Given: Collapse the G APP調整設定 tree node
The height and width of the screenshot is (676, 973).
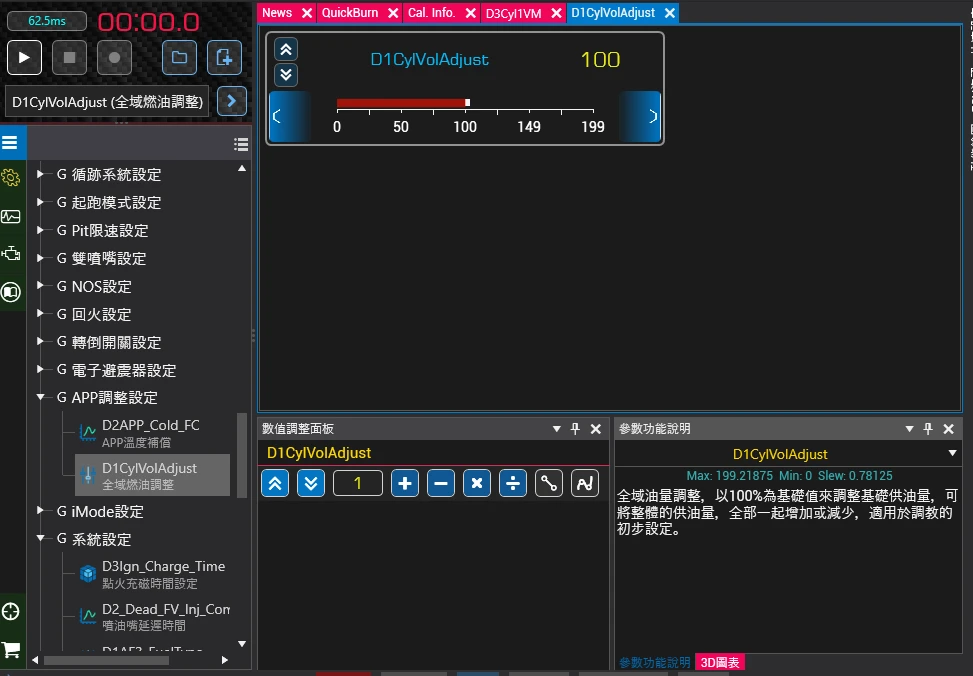Looking at the screenshot, I should 40,397.
